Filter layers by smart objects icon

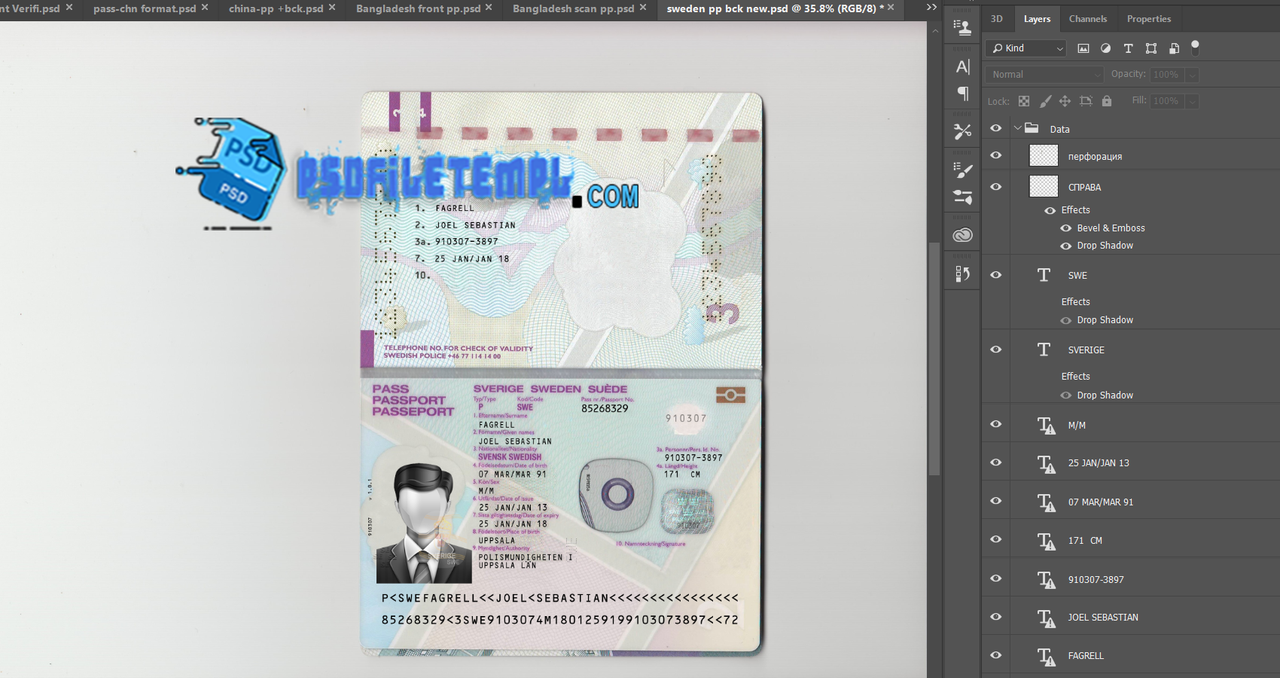coord(1174,48)
